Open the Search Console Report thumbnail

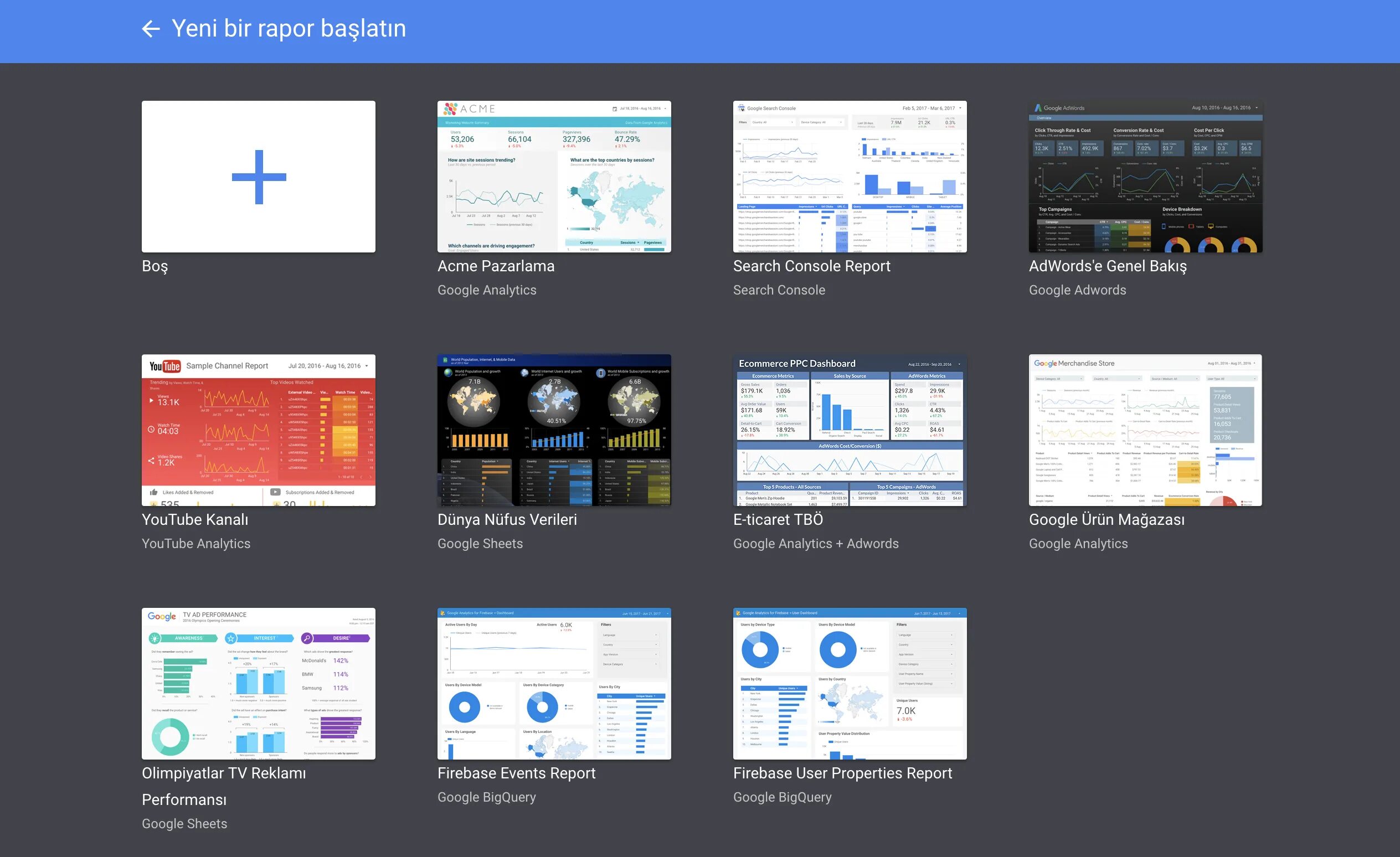850,177
